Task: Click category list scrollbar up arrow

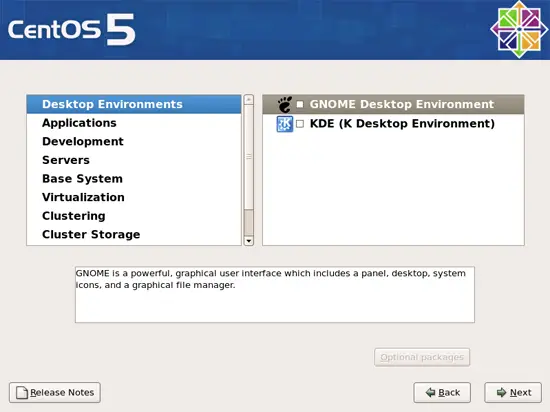Action: coord(249,100)
